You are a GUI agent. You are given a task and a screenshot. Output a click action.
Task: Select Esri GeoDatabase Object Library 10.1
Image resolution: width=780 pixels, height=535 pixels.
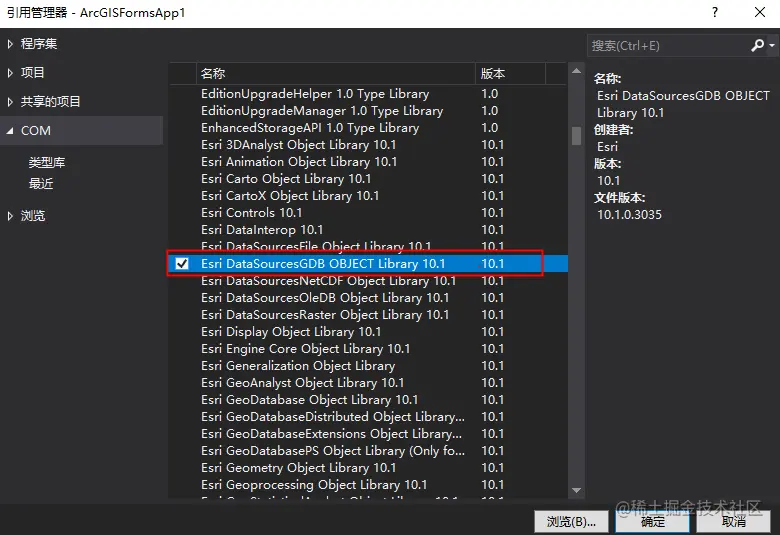tap(368, 400)
